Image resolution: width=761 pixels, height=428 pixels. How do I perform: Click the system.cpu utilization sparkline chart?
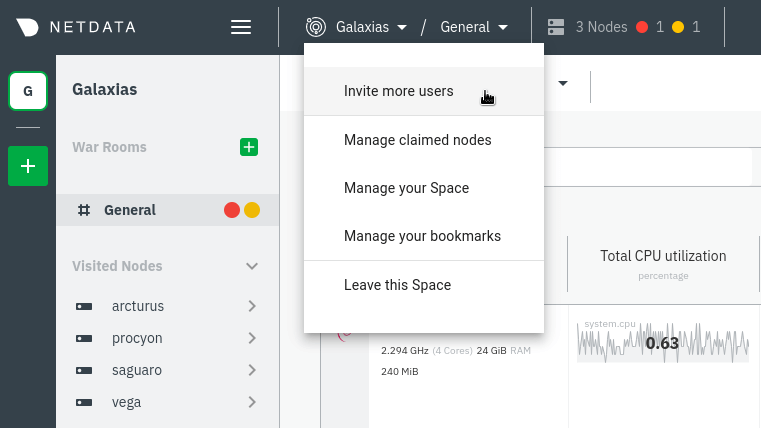coord(662,343)
